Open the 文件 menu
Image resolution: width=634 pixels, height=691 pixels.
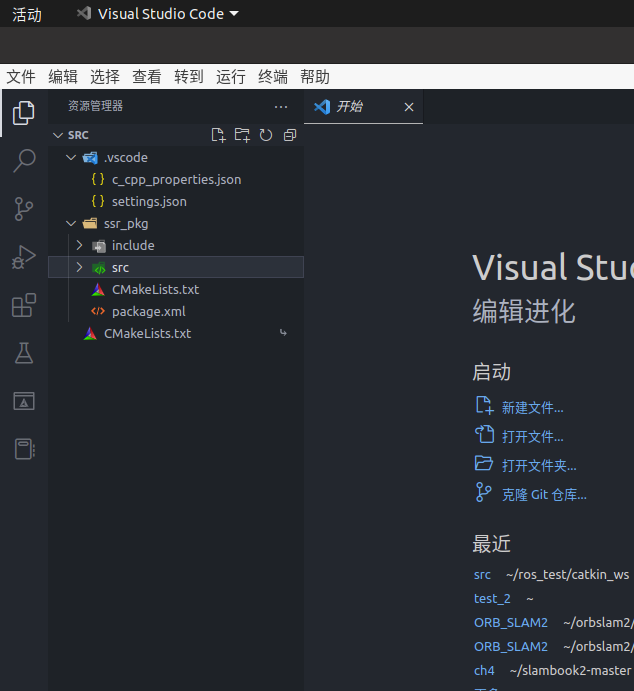[x=21, y=77]
